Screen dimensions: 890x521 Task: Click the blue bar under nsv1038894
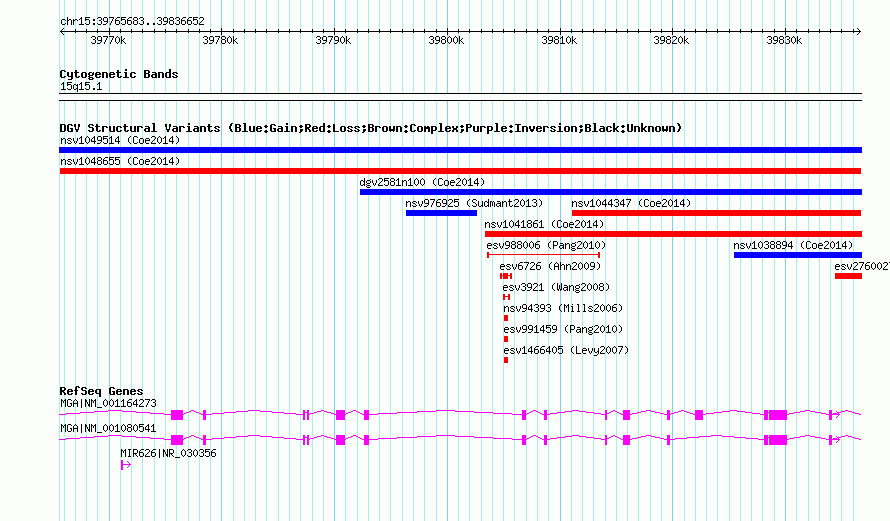[798, 255]
